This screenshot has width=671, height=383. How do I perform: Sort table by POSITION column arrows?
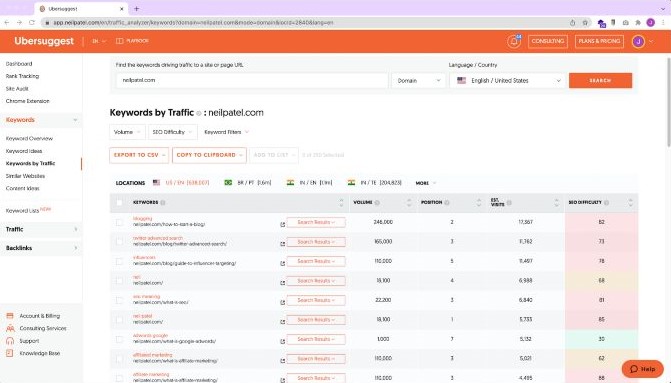478,202
